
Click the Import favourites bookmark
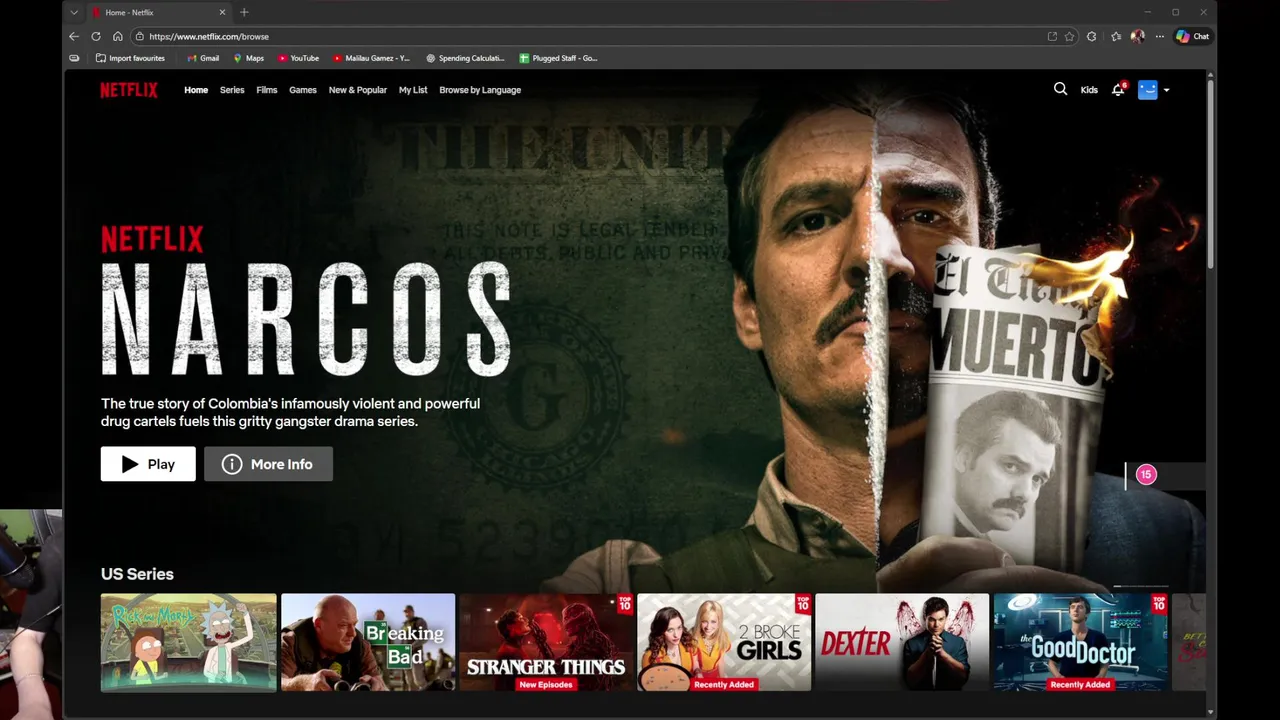(x=130, y=58)
